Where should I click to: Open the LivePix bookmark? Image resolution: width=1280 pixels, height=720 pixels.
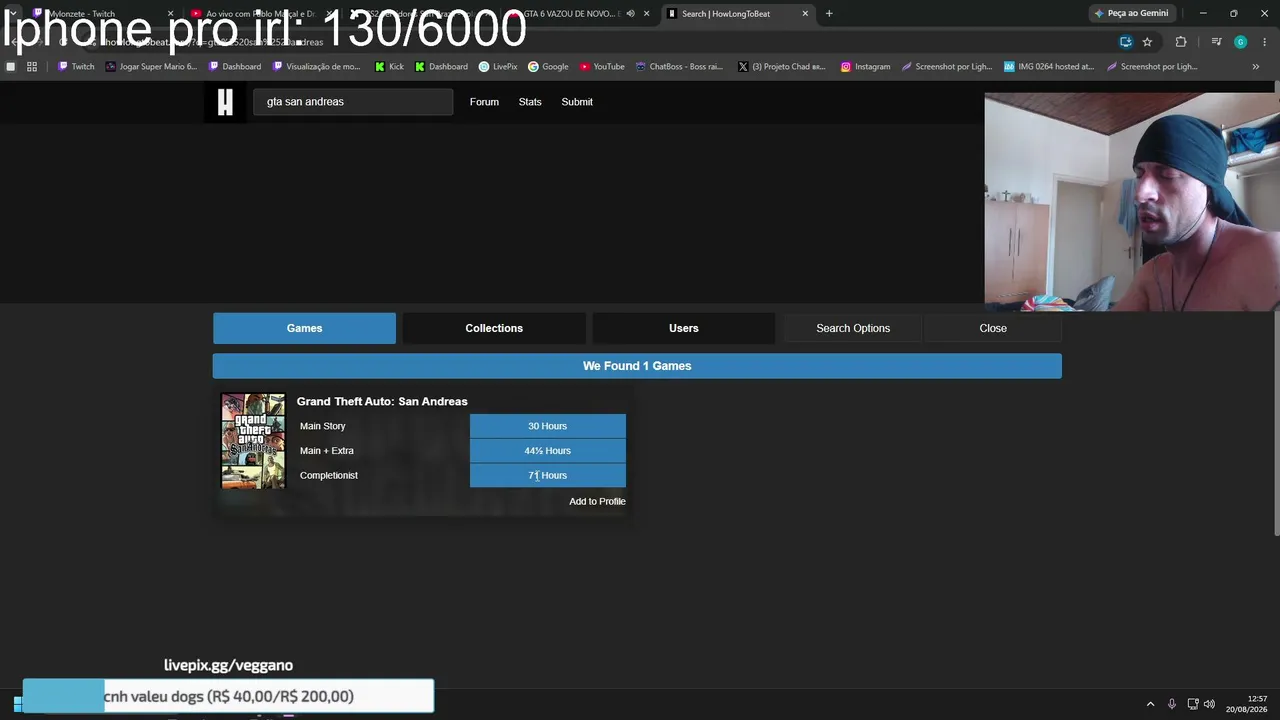[x=498, y=67]
